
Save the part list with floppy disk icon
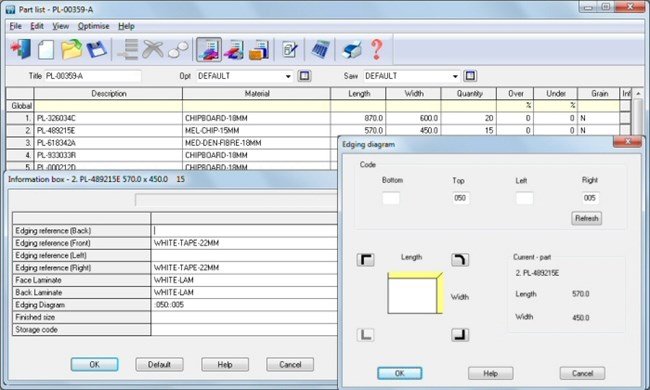click(97, 49)
